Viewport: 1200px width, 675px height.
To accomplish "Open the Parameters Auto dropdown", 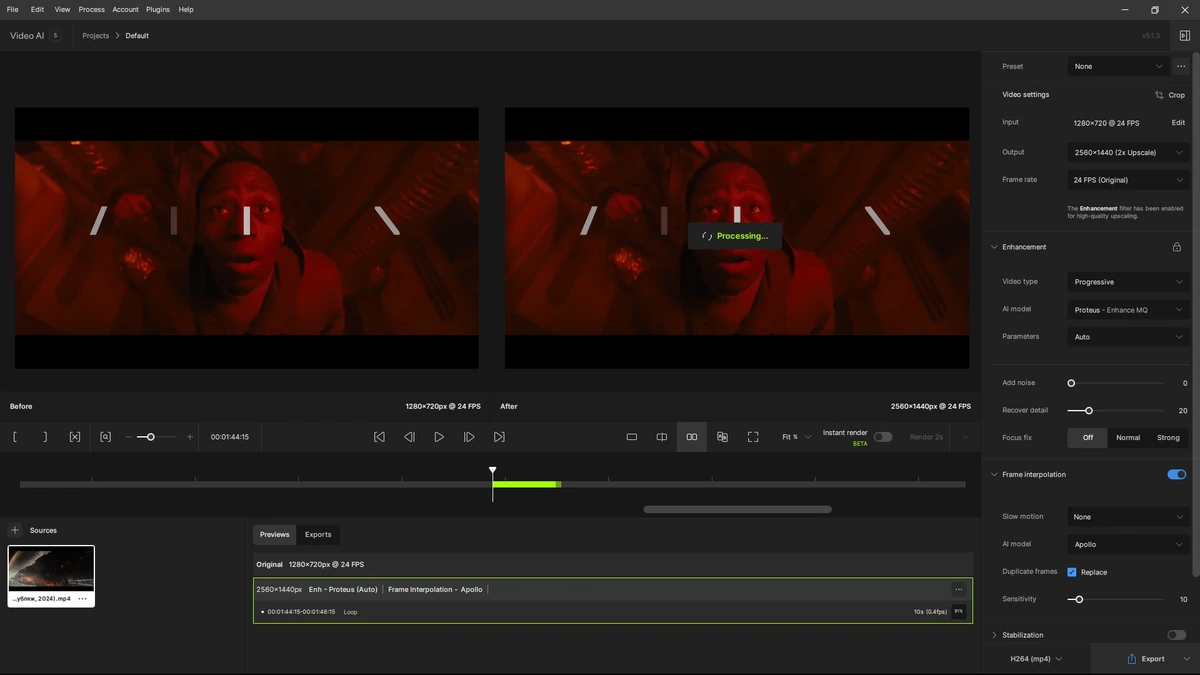I will click(x=1128, y=337).
